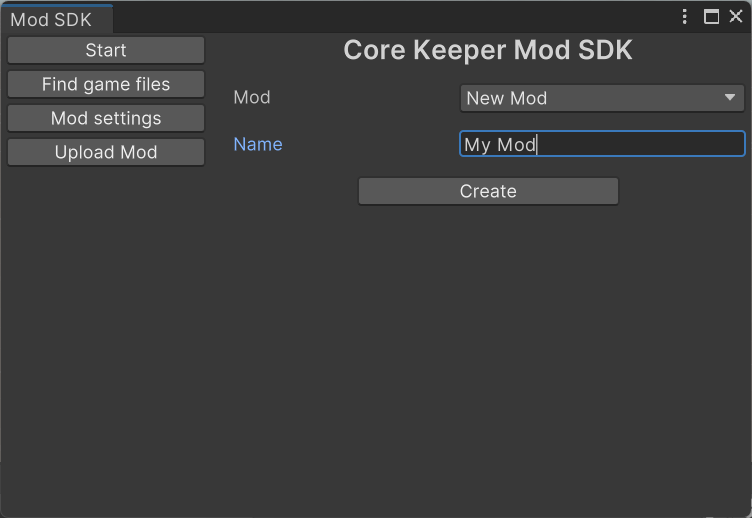
Task: Click the arrow on the Mod selector
Action: pyautogui.click(x=730, y=98)
